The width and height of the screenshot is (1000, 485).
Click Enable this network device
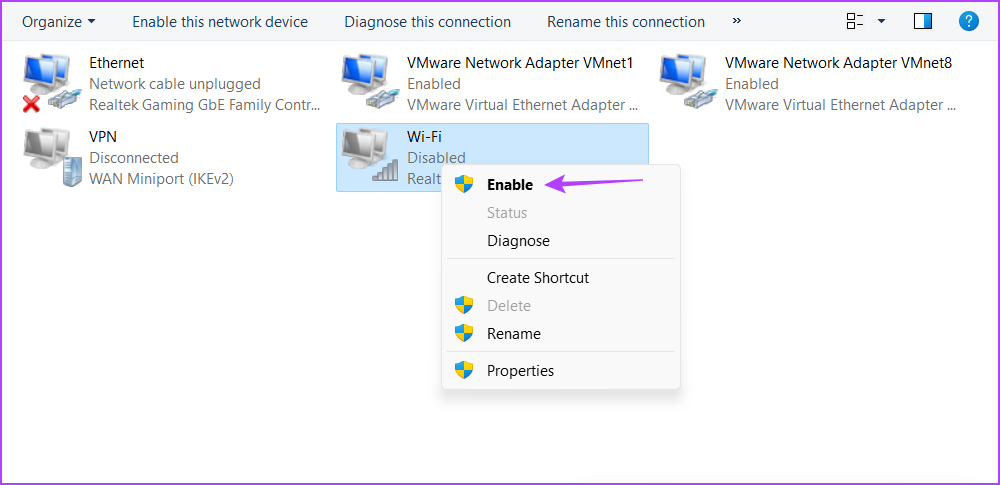coord(220,22)
